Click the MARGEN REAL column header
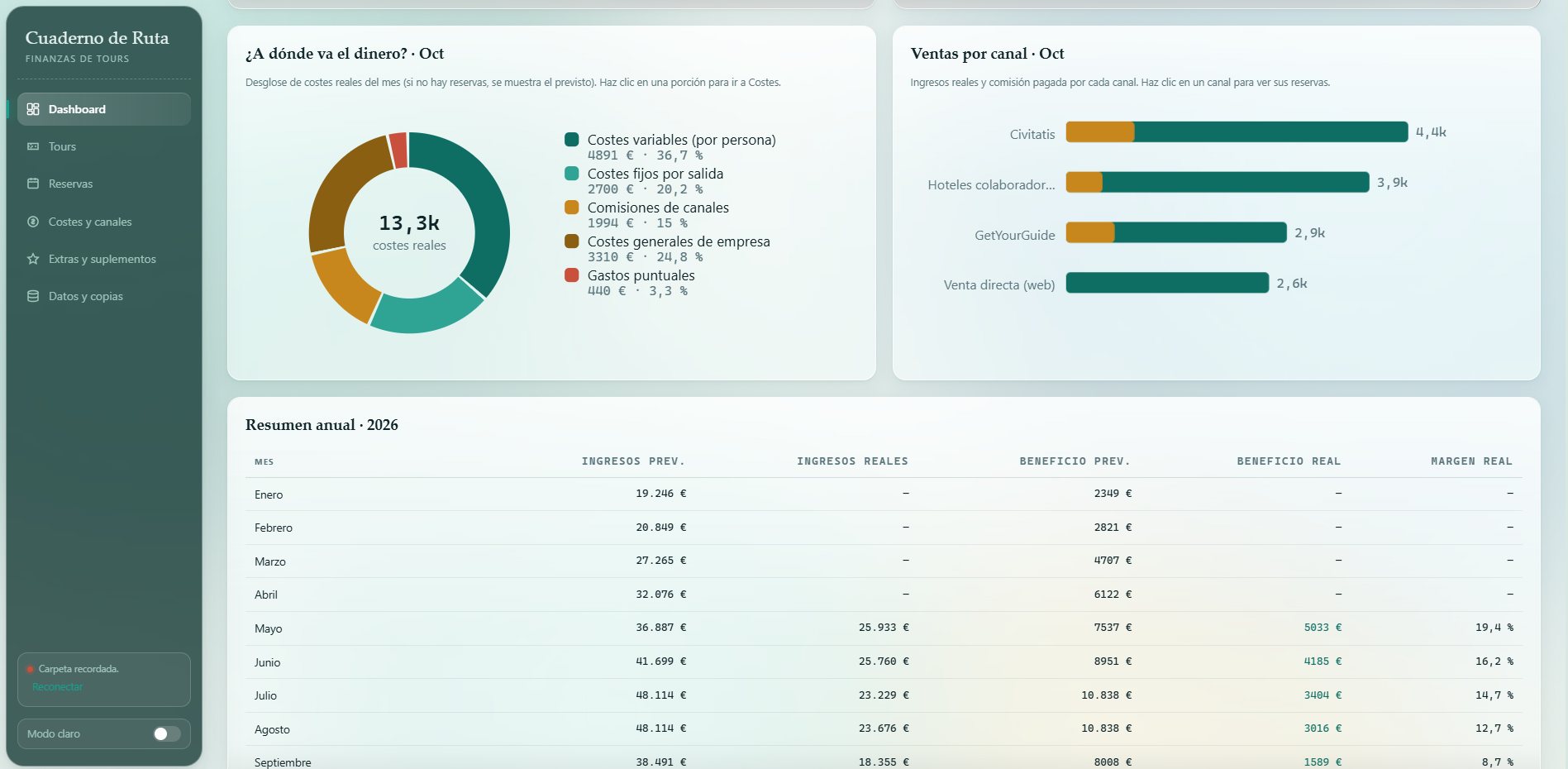The image size is (1568, 769). 1471,461
